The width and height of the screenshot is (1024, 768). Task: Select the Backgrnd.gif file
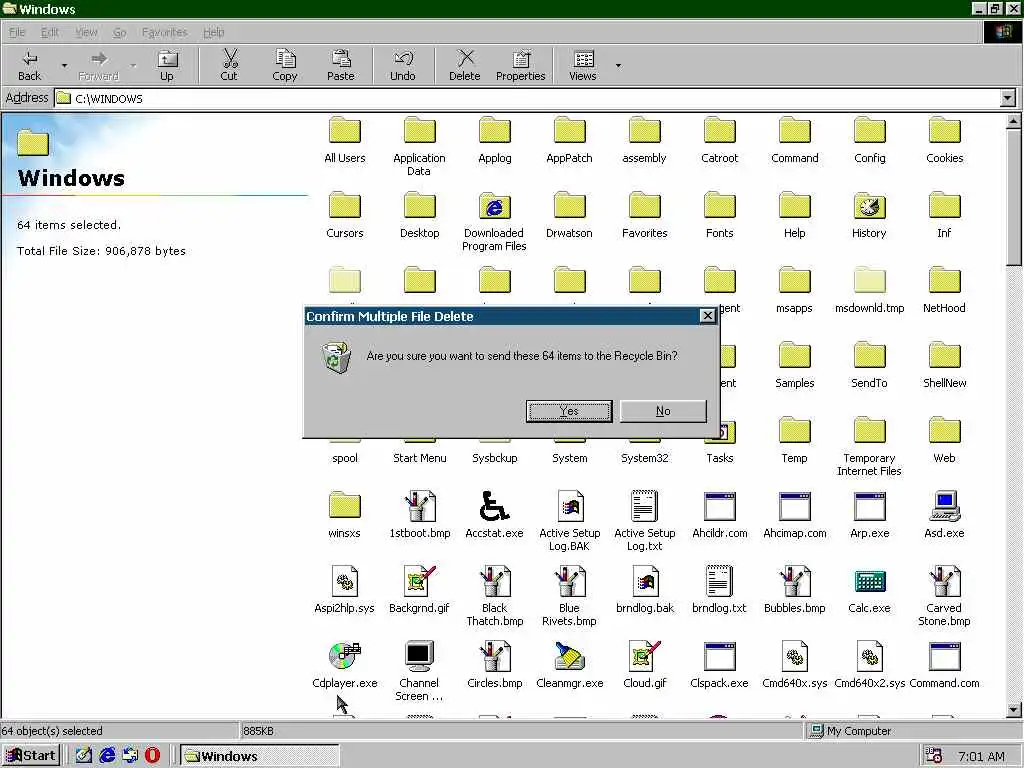coord(419,590)
